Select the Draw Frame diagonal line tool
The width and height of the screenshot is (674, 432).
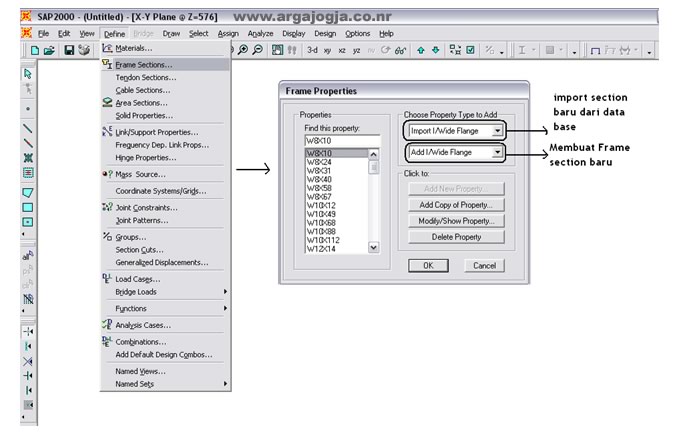point(28,128)
